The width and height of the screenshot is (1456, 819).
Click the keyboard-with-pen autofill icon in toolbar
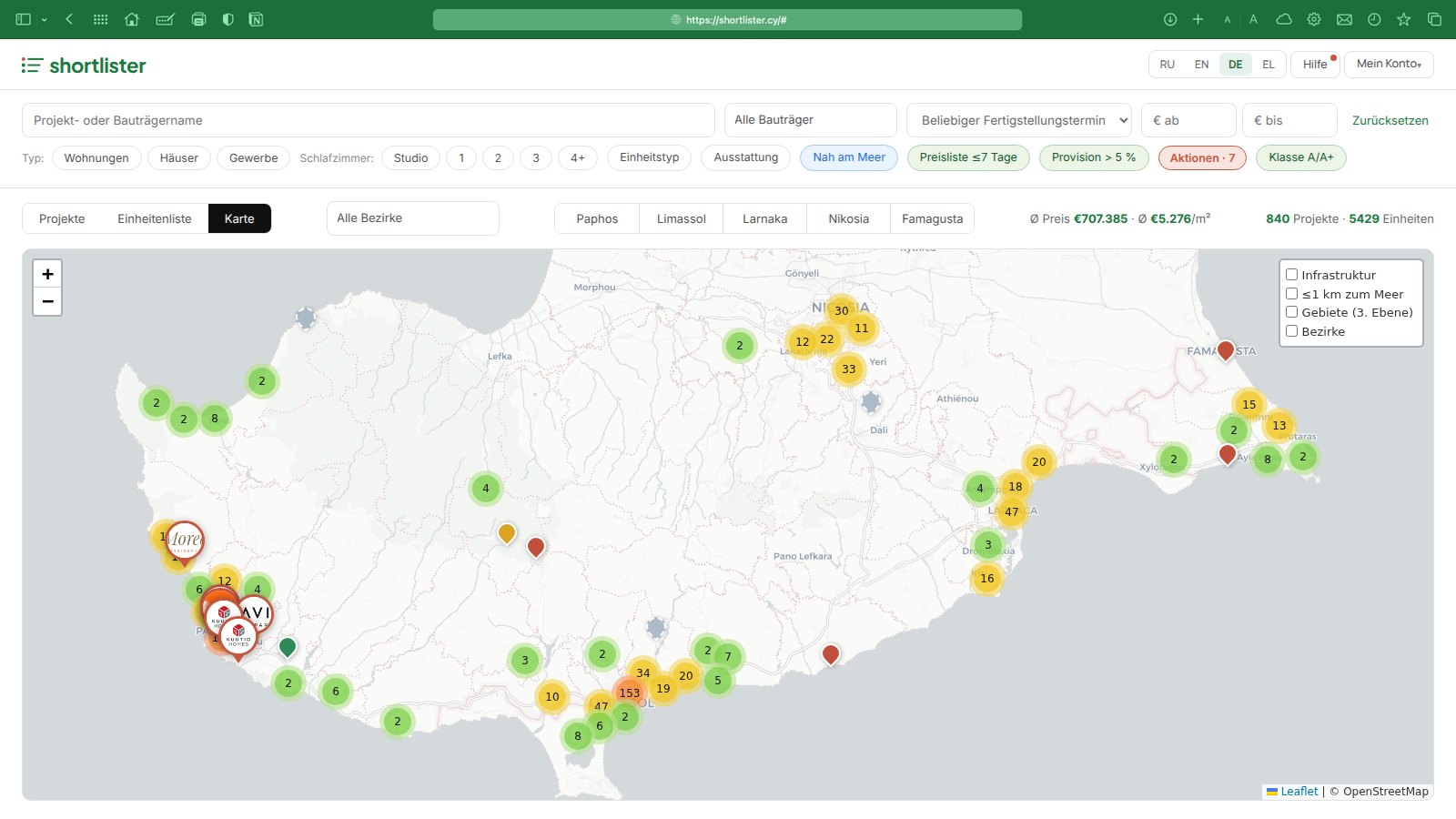point(165,19)
